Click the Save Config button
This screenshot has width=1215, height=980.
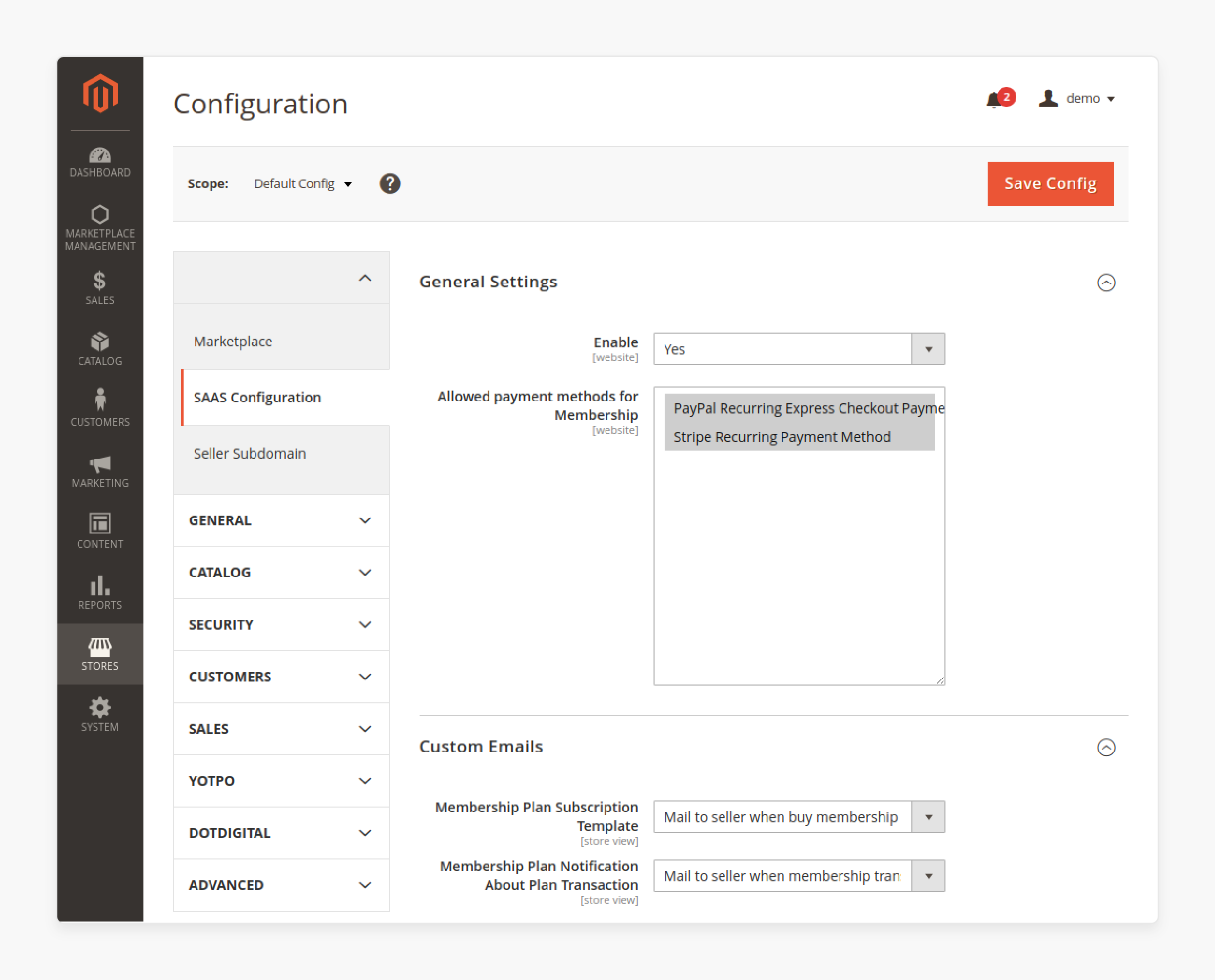point(1050,184)
